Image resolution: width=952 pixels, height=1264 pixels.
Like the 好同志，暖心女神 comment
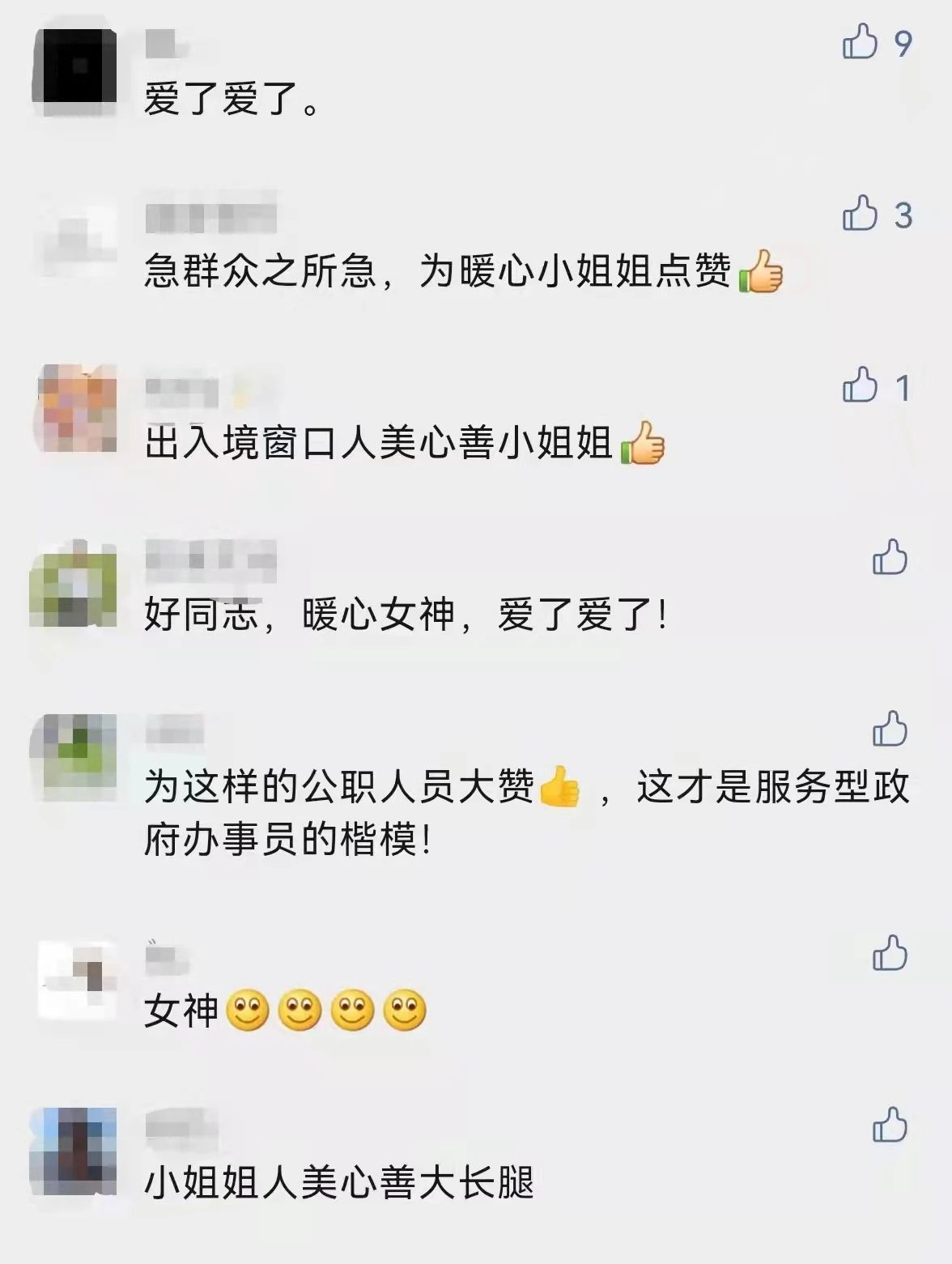(x=890, y=557)
